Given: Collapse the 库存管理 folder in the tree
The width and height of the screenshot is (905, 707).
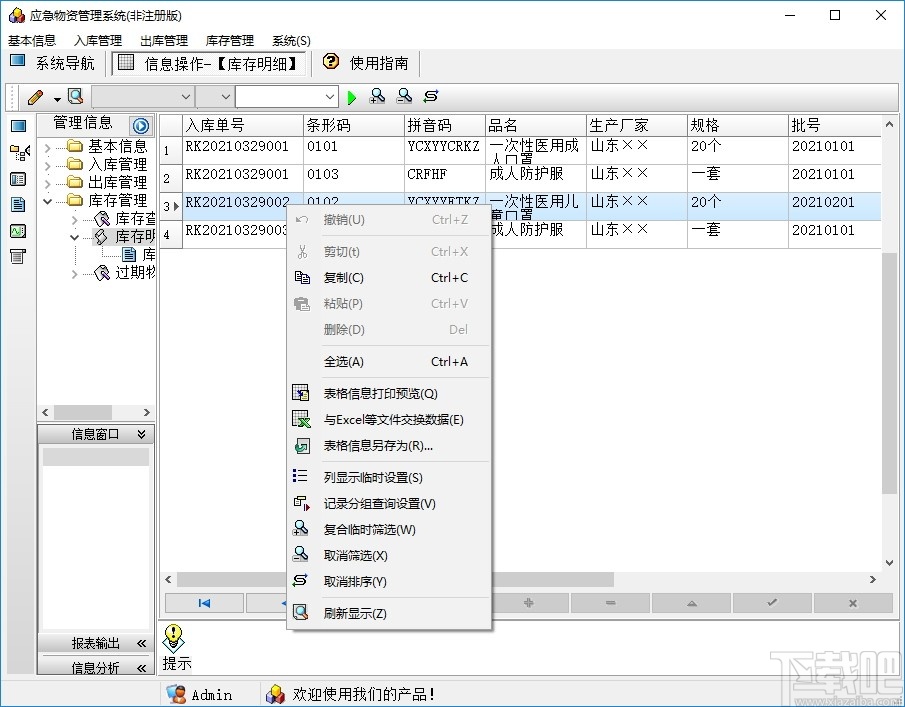Looking at the screenshot, I should 47,199.
